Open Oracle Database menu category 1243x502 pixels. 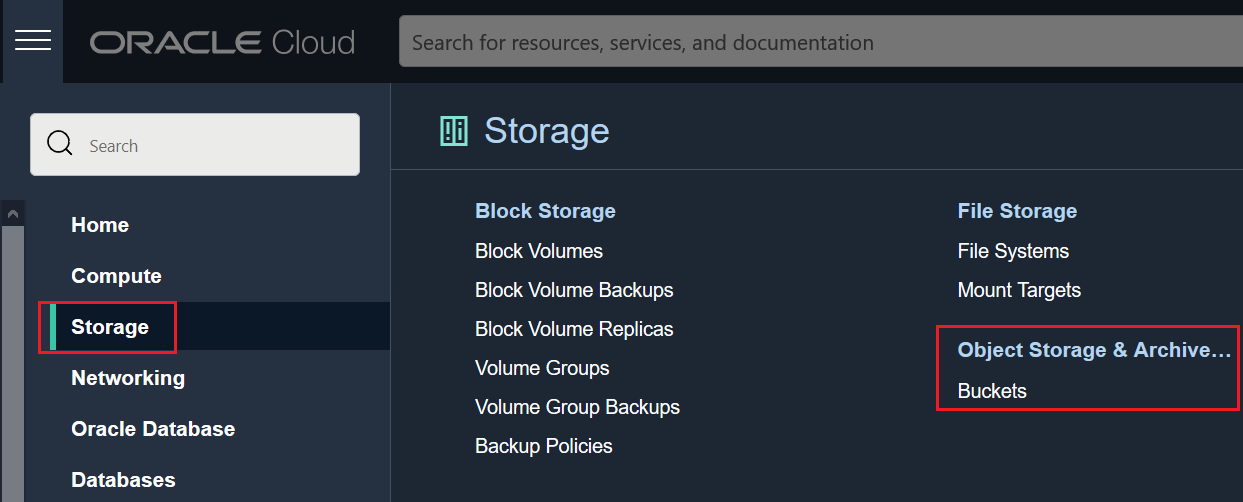click(x=153, y=429)
